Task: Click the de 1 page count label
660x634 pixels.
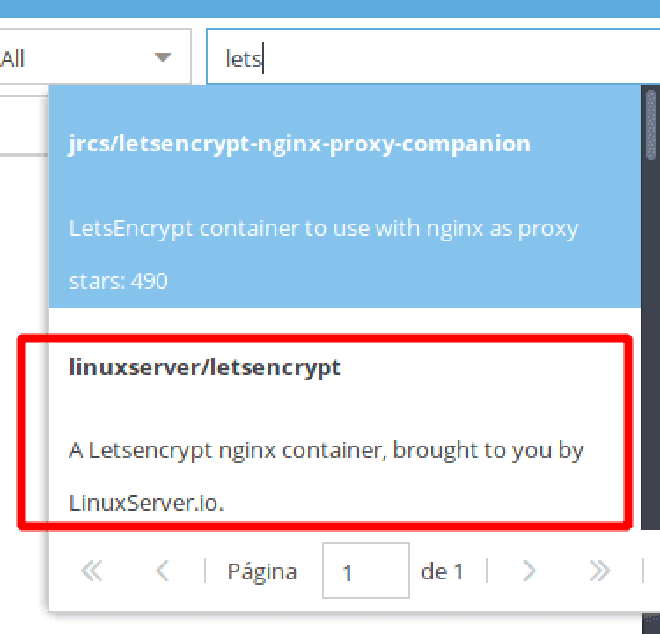Action: (442, 572)
